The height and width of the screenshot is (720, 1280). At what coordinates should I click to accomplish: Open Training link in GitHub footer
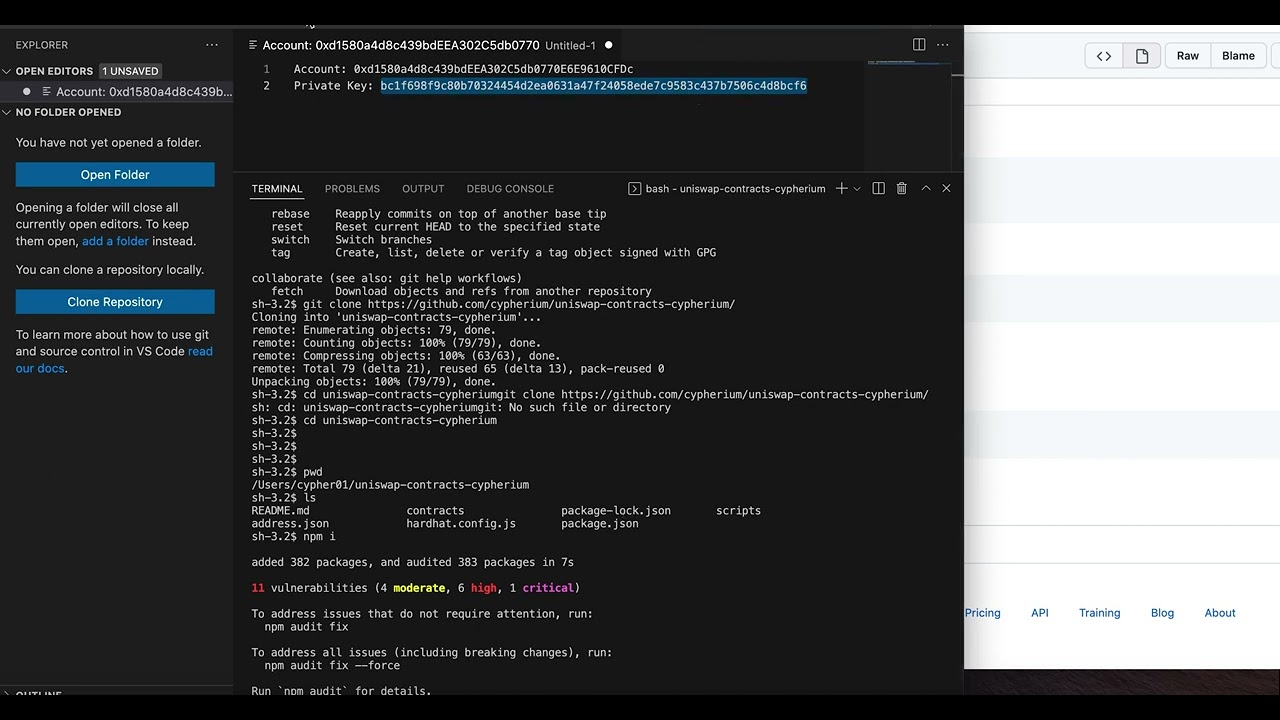[1099, 613]
